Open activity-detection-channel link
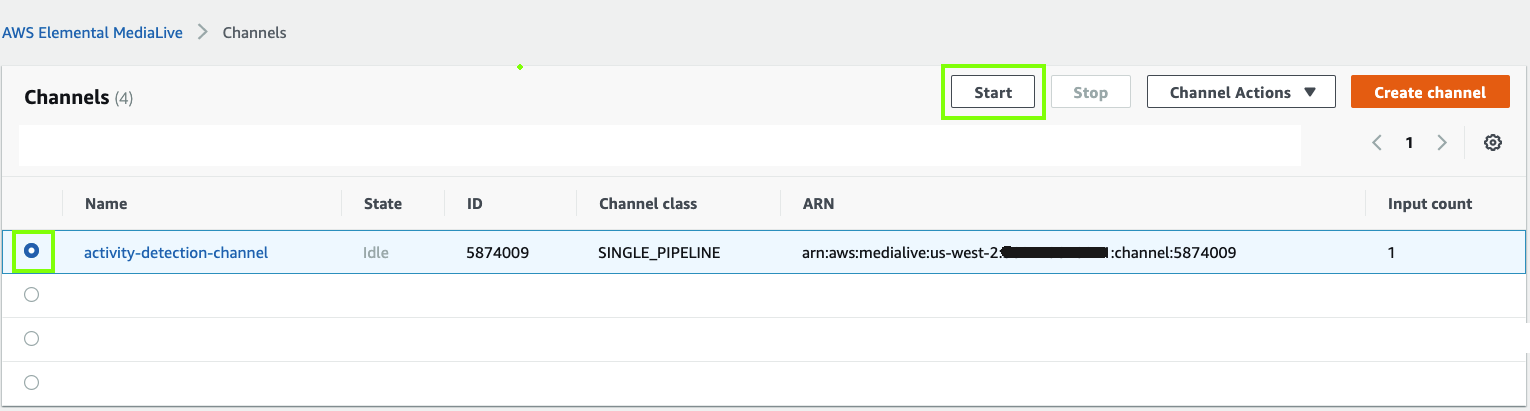The width and height of the screenshot is (1530, 411). [x=176, y=253]
